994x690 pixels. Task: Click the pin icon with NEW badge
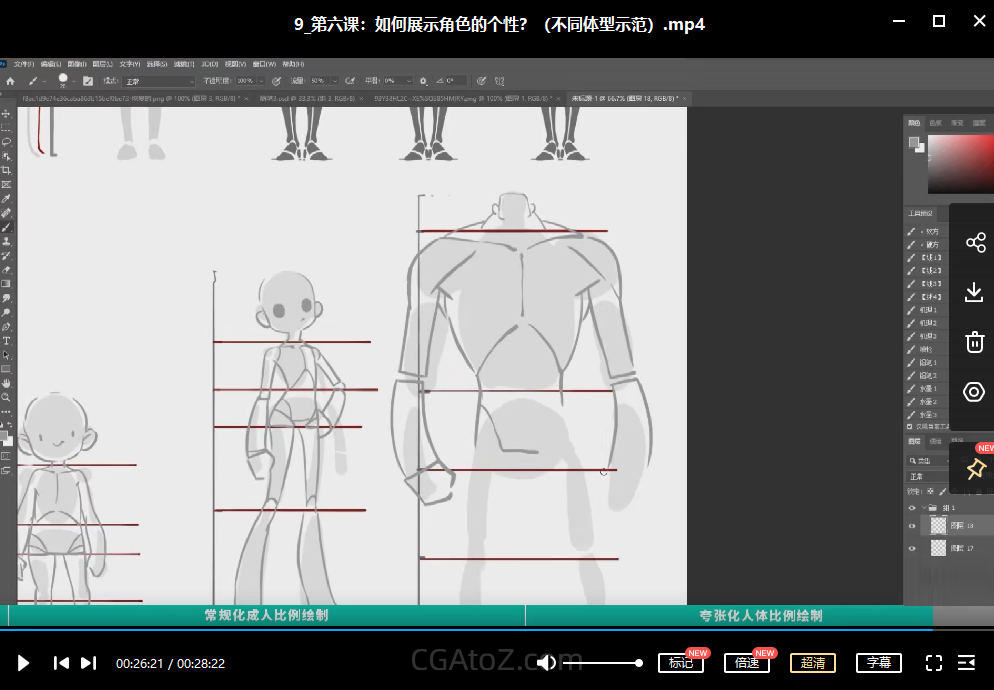975,469
